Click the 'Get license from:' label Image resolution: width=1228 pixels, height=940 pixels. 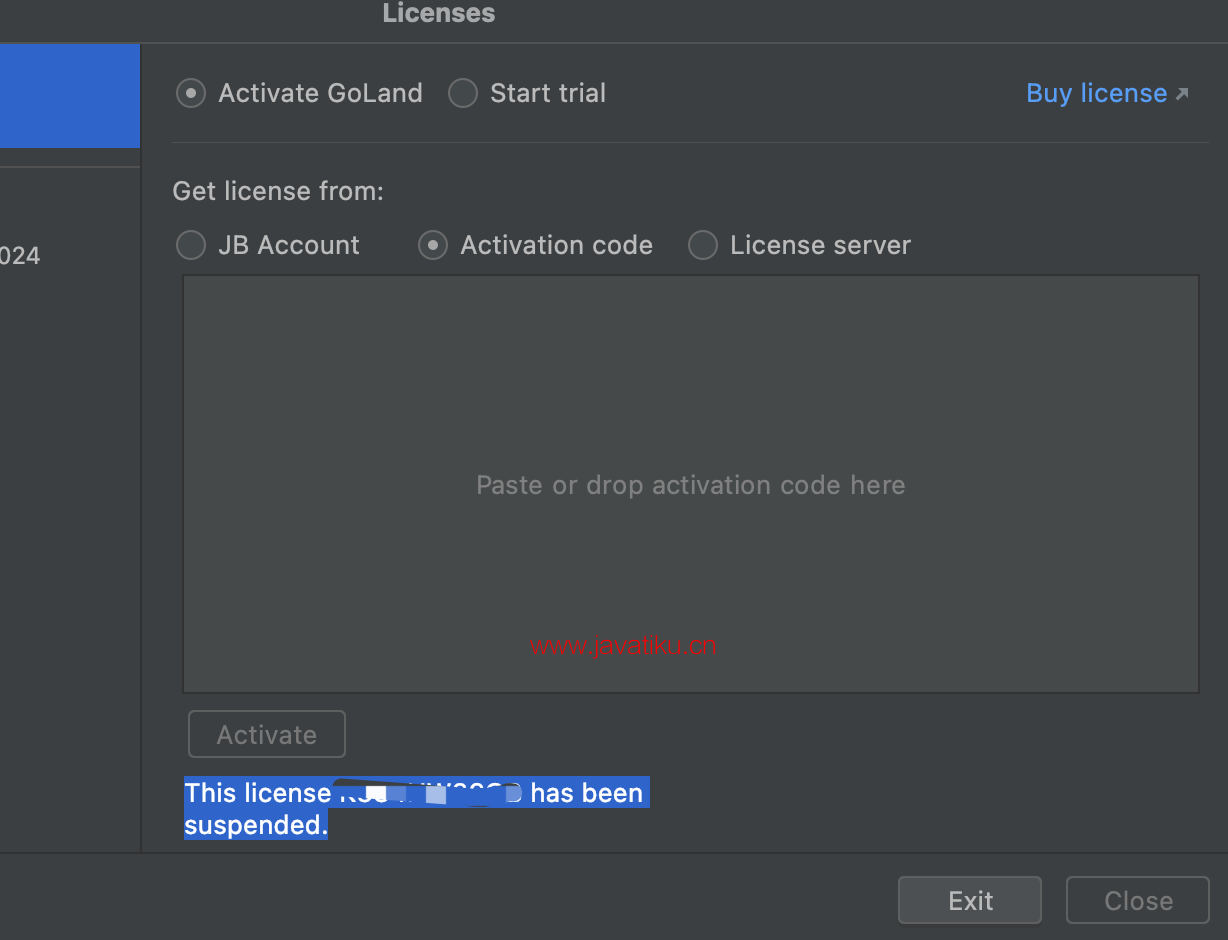(278, 191)
